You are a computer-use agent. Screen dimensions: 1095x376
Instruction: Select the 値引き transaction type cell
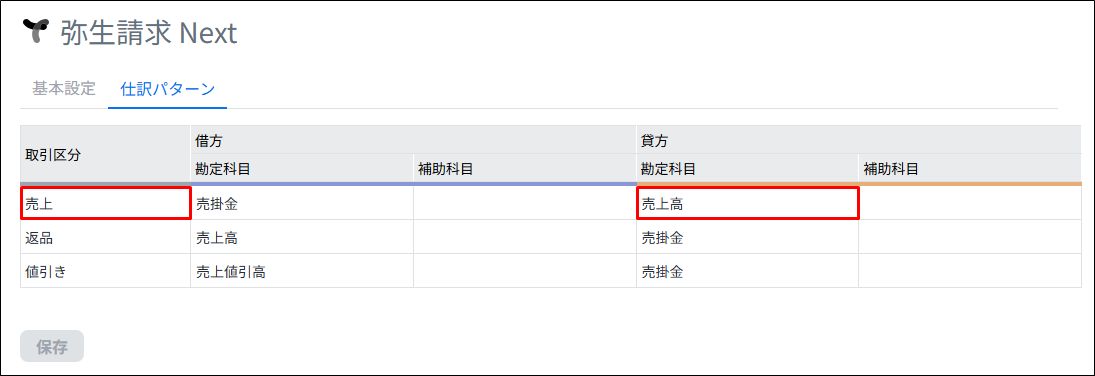(x=105, y=271)
